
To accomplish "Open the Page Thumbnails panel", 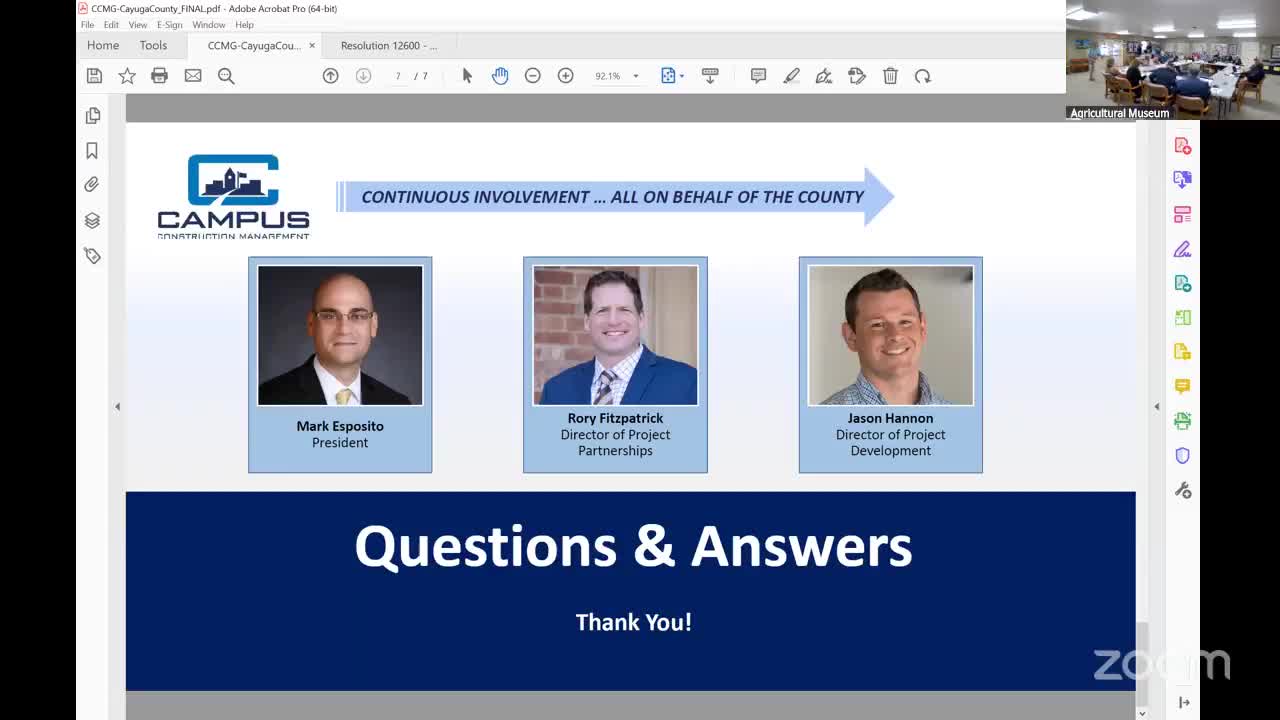I will tap(93, 116).
